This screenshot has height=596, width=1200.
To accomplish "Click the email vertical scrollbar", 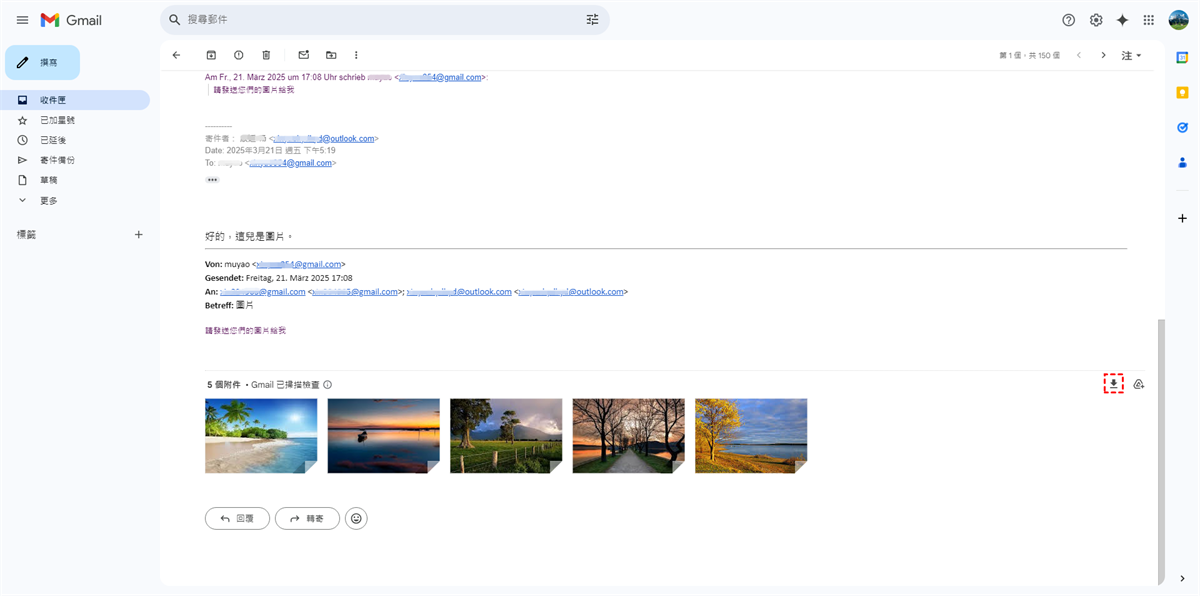I will pos(1160,450).
